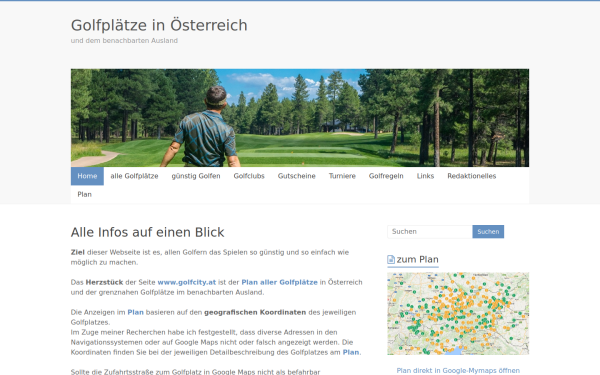600x375 pixels.
Task: Click the document icon beside zum Plan
Action: 391,259
